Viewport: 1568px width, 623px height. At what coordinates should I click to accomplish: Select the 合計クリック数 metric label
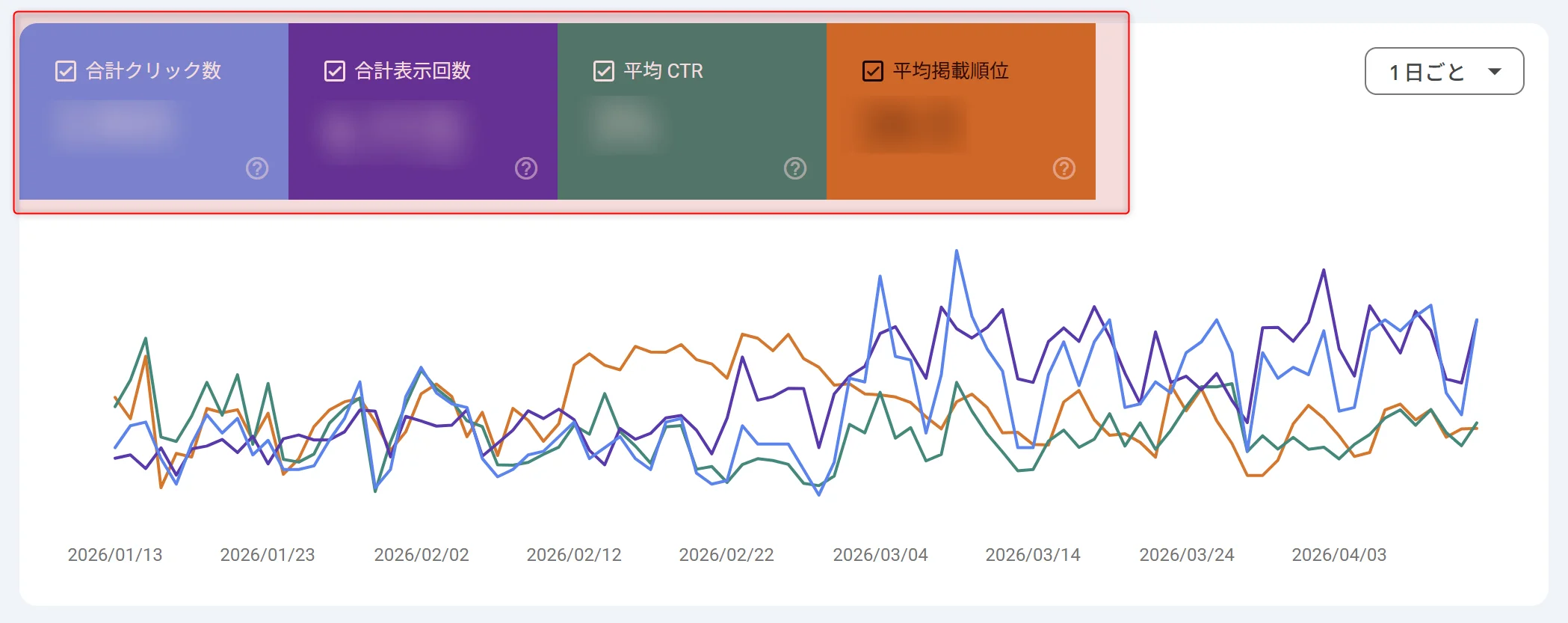(x=153, y=71)
